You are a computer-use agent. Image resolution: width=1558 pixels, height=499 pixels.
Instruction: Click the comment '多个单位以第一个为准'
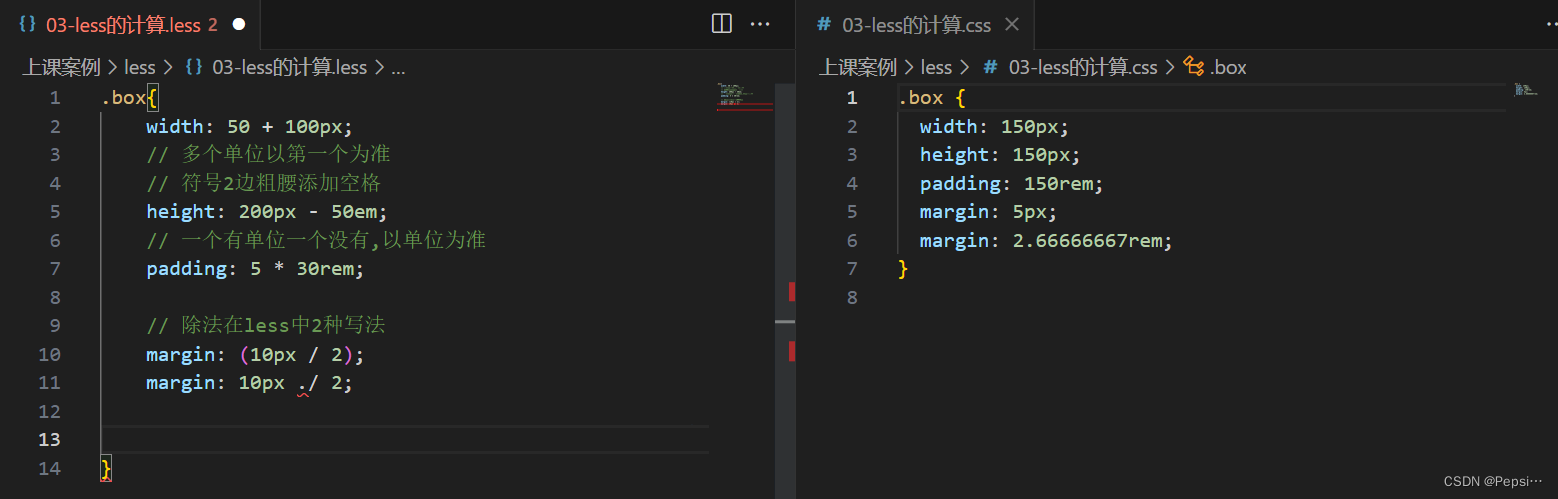(x=268, y=155)
